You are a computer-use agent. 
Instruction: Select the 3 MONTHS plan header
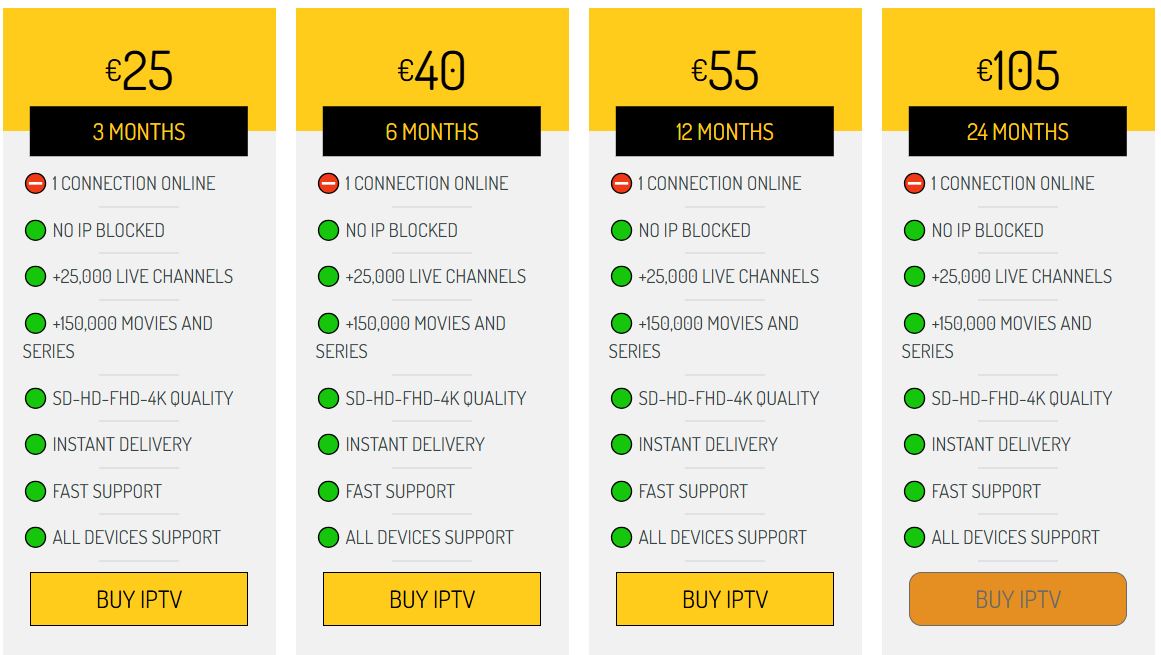coord(139,130)
